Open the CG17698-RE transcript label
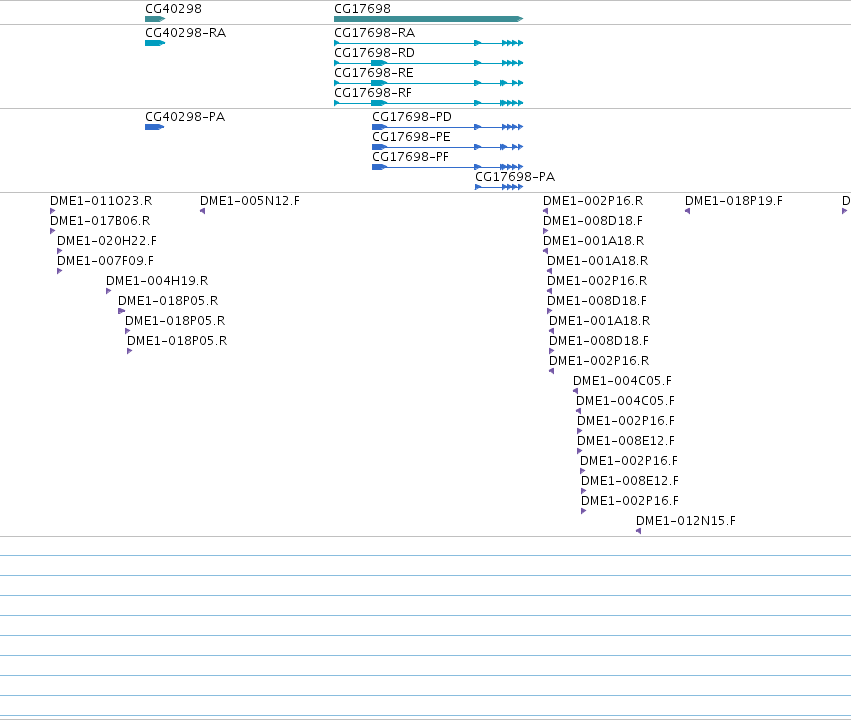The image size is (851, 720). pyautogui.click(x=374, y=73)
